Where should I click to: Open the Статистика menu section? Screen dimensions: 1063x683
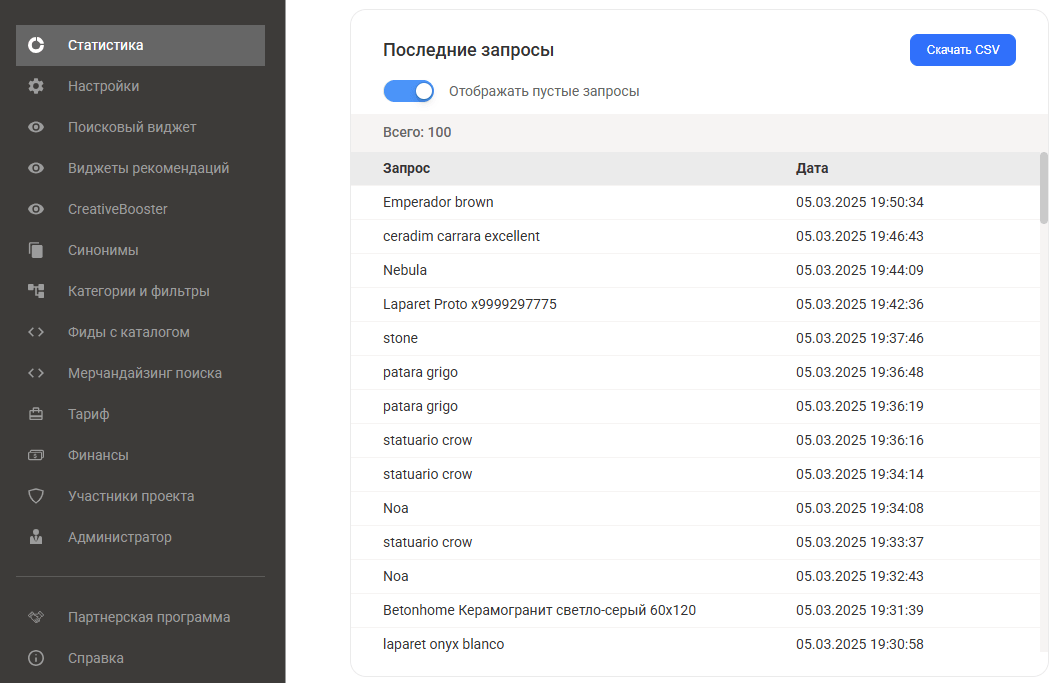(140, 45)
